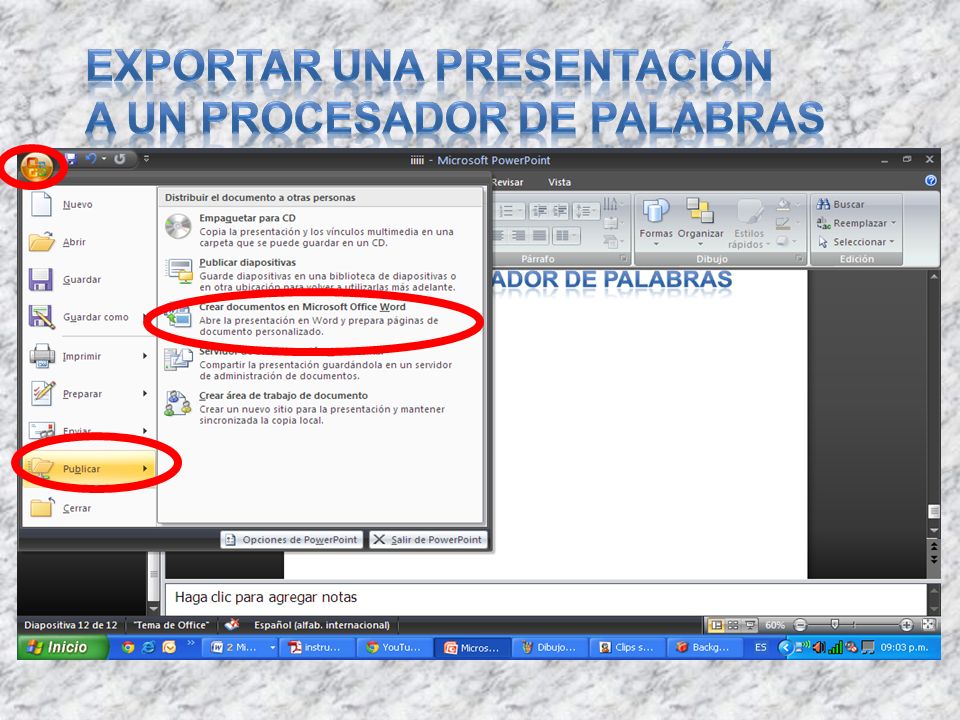Image resolution: width=960 pixels, height=720 pixels.
Task: Click the zoom out minus button
Action: coord(800,625)
